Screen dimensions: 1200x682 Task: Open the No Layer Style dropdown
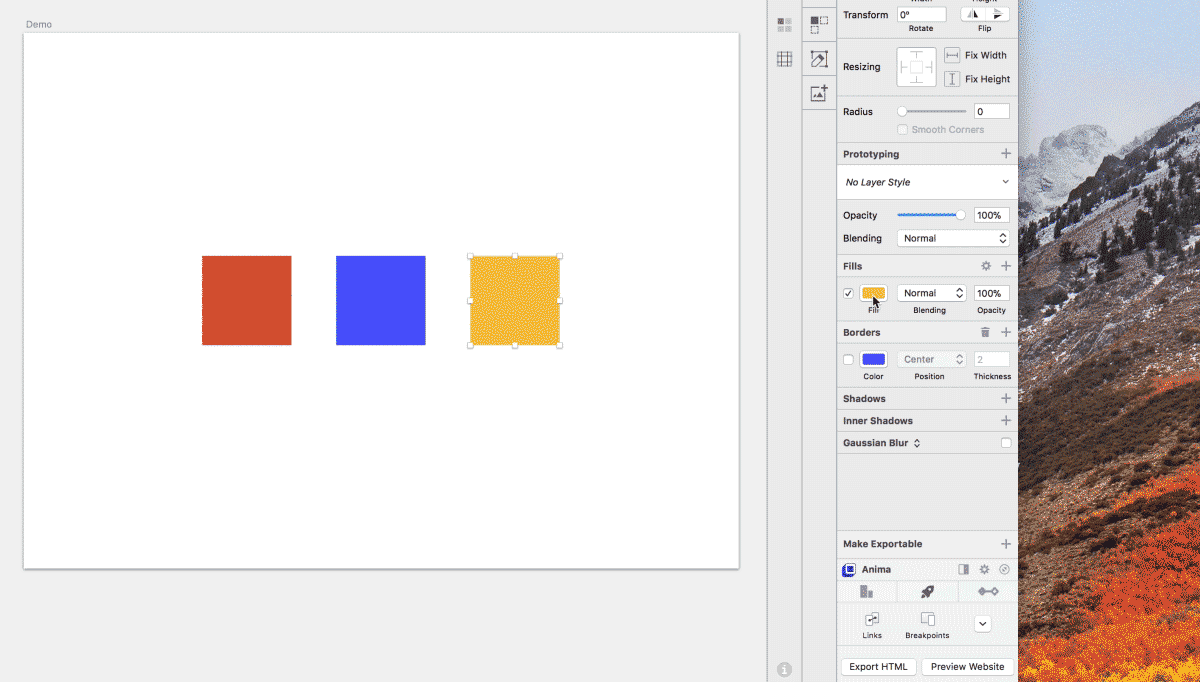coord(927,182)
